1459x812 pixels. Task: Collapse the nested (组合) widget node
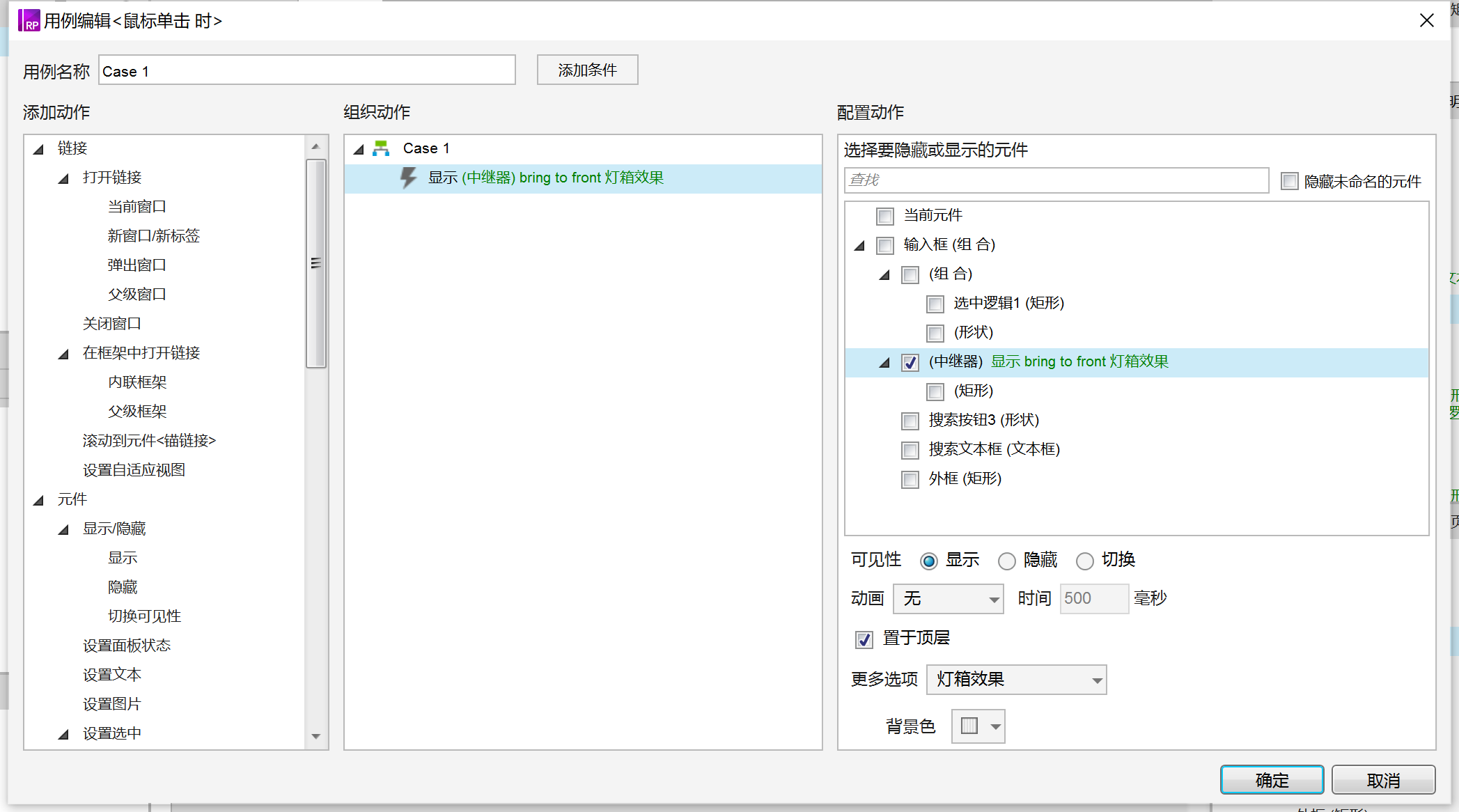(885, 274)
